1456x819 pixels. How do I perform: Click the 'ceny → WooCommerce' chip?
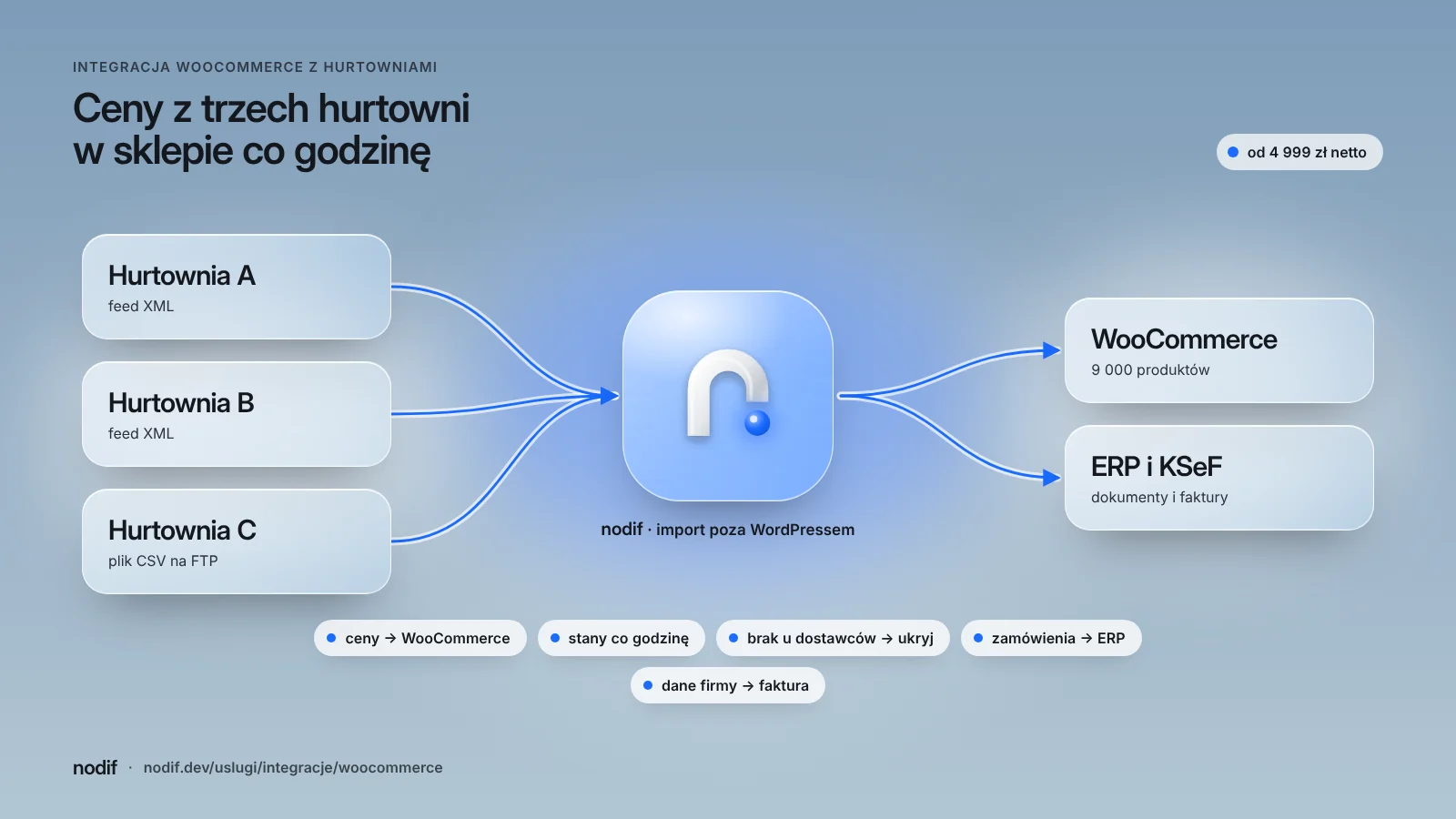click(420, 638)
